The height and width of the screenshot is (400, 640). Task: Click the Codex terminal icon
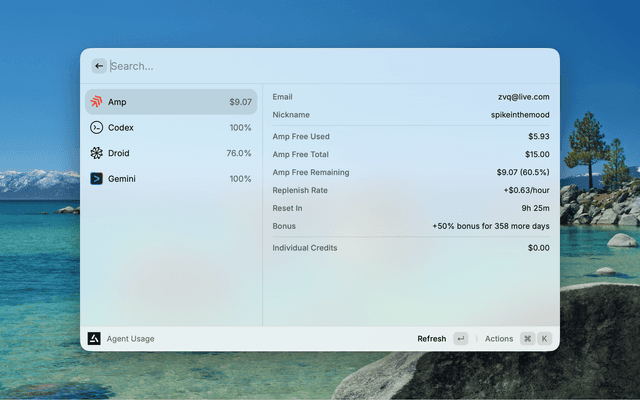(x=97, y=128)
